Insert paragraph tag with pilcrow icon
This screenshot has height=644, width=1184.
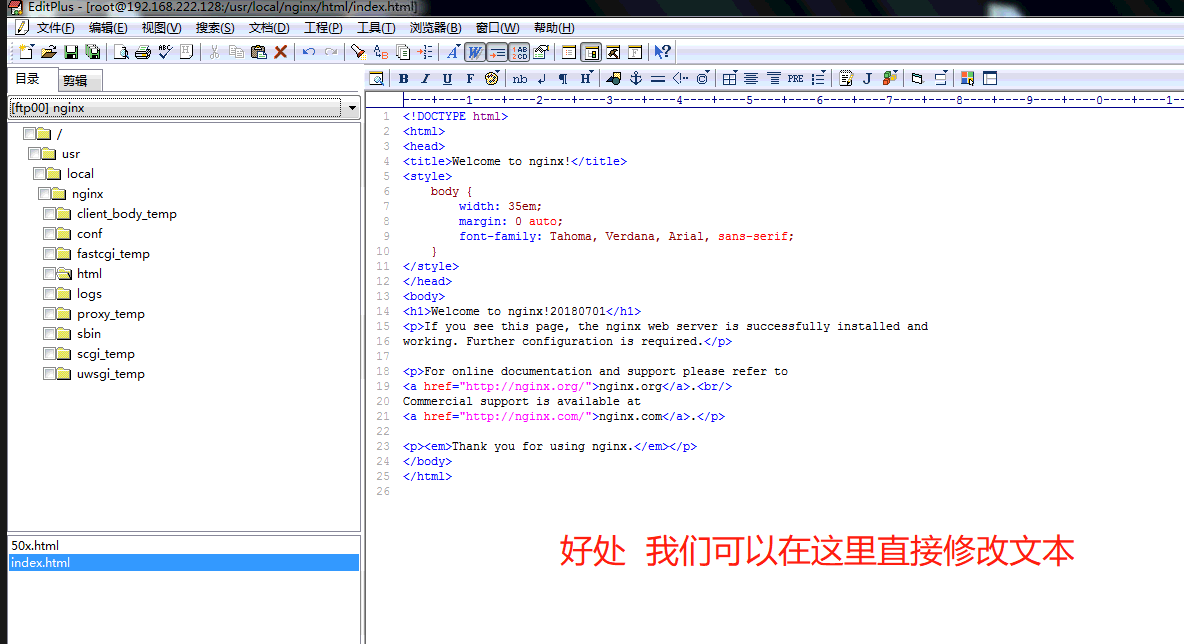tap(563, 79)
